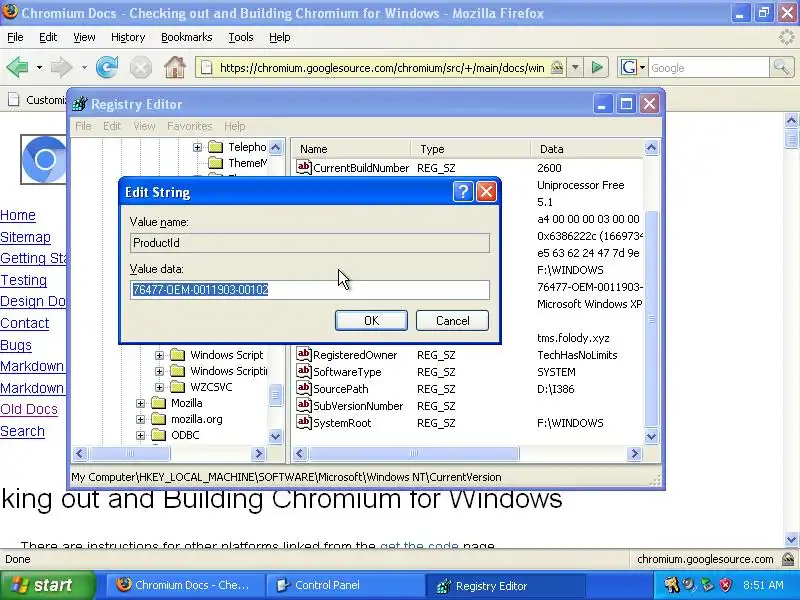
Task: Click the Name column header
Action: click(352, 149)
